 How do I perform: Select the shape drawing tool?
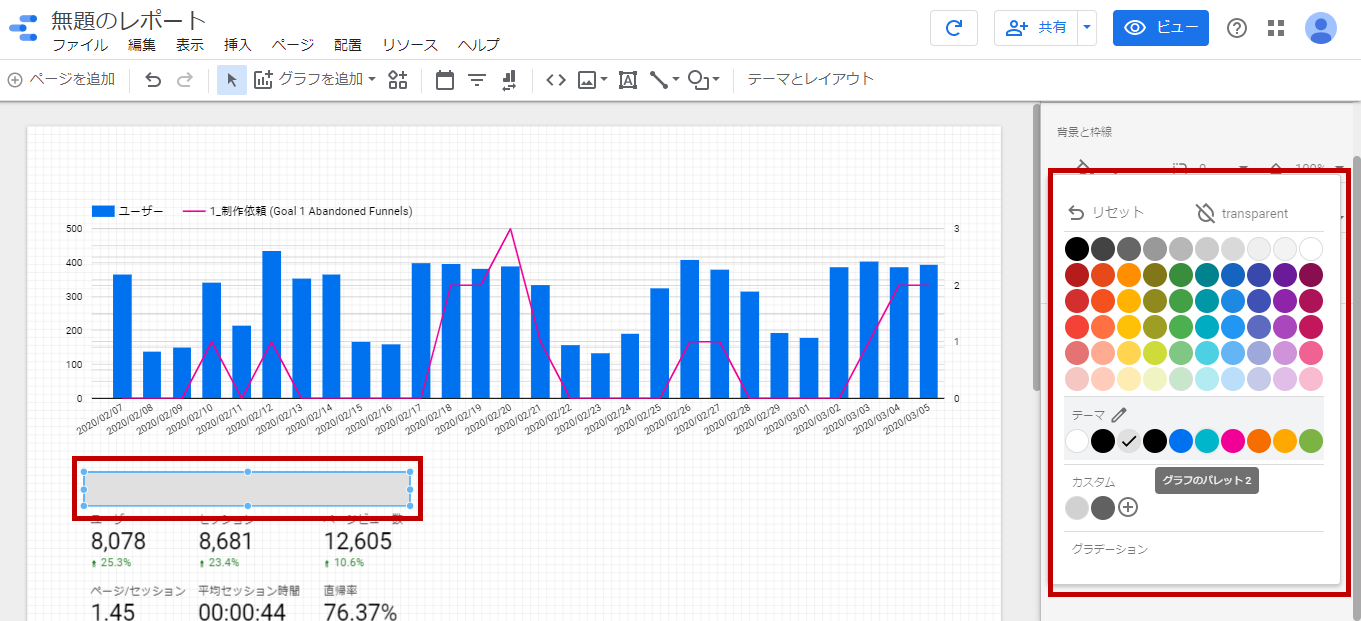pyautogui.click(x=699, y=80)
